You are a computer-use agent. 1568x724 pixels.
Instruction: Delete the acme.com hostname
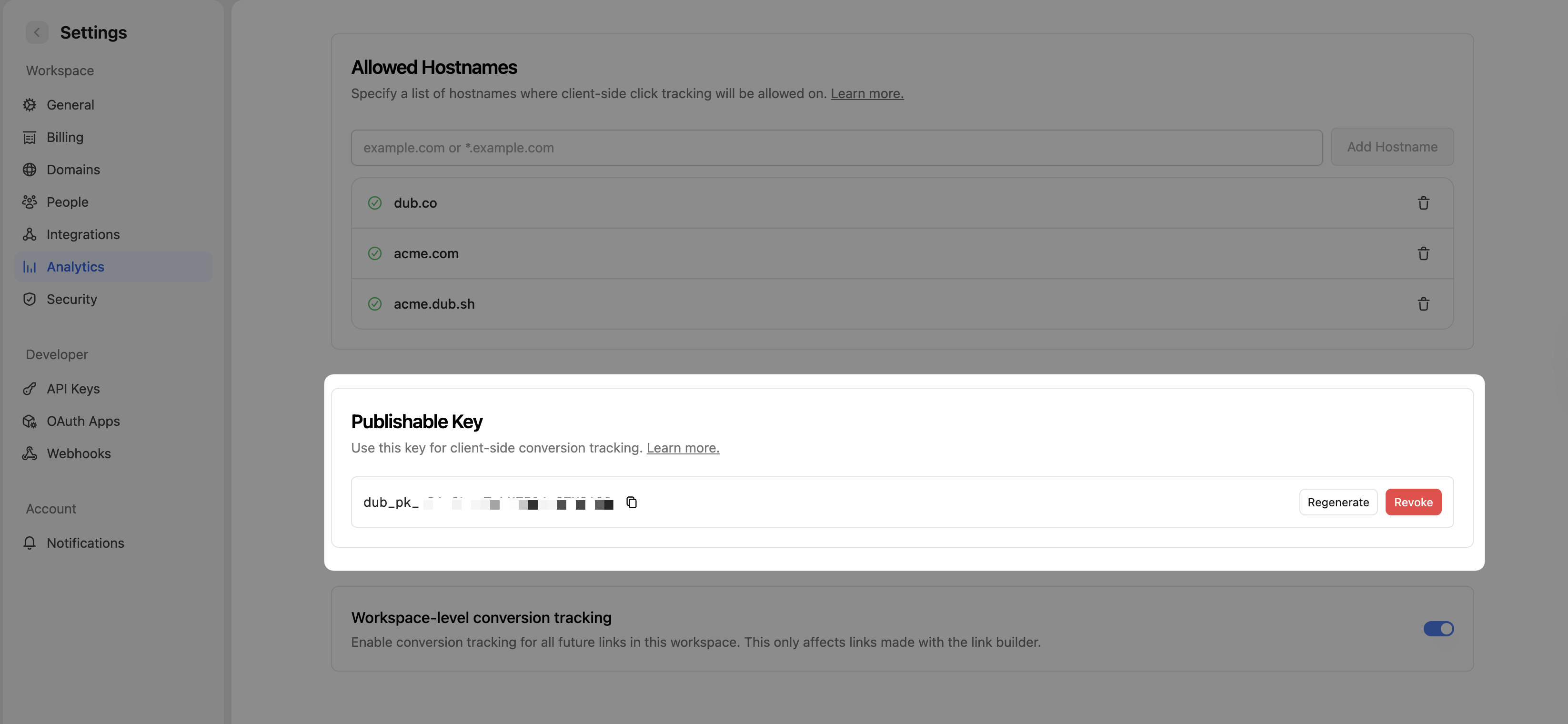coord(1424,253)
